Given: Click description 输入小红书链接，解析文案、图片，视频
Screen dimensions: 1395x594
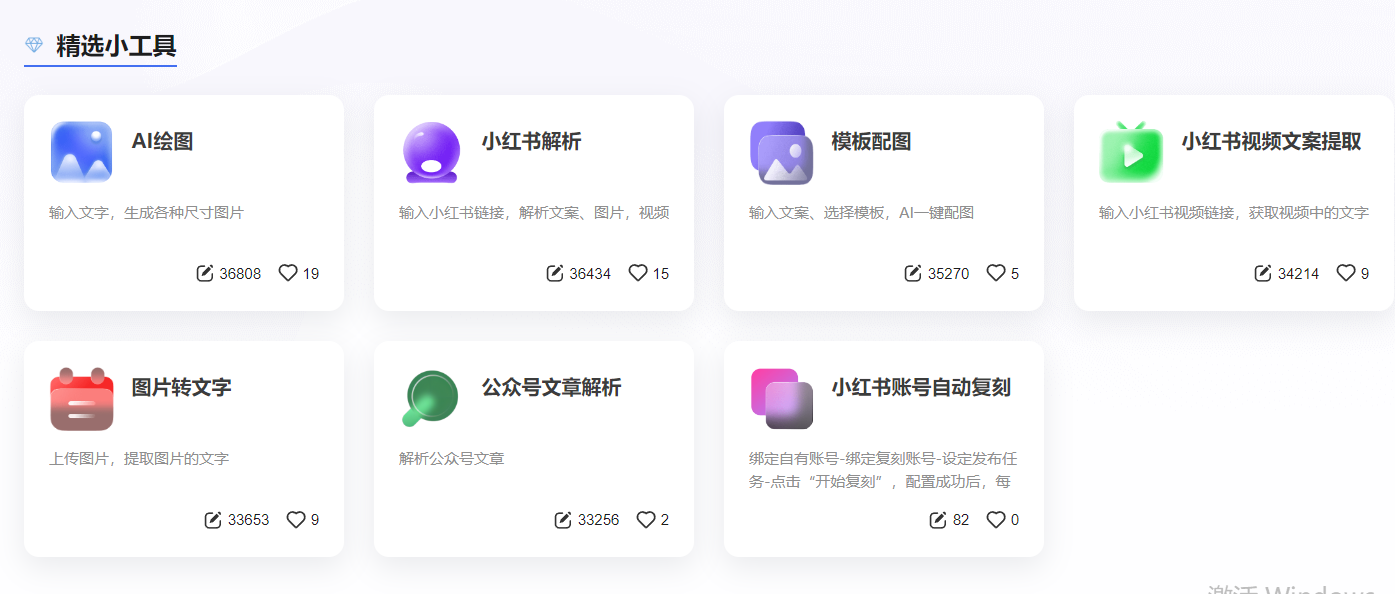Looking at the screenshot, I should (x=534, y=213).
